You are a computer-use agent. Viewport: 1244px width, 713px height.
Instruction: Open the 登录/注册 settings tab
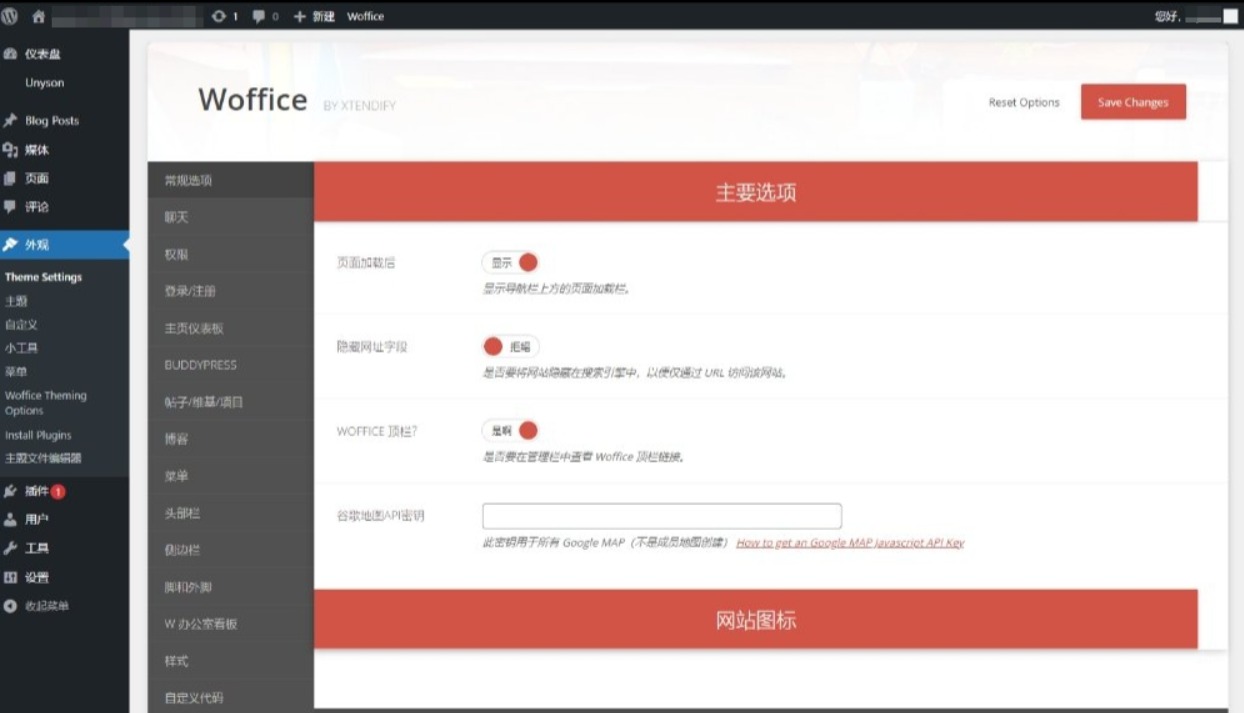point(231,291)
